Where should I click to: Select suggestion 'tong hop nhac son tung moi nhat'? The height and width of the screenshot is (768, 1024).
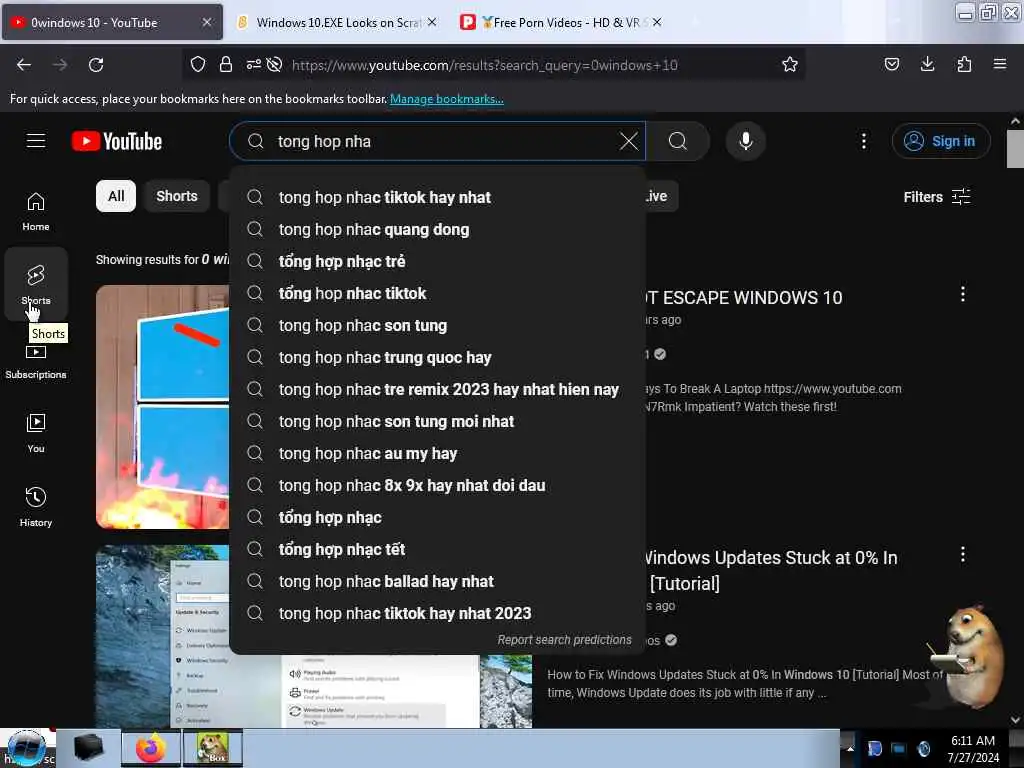pos(438,421)
